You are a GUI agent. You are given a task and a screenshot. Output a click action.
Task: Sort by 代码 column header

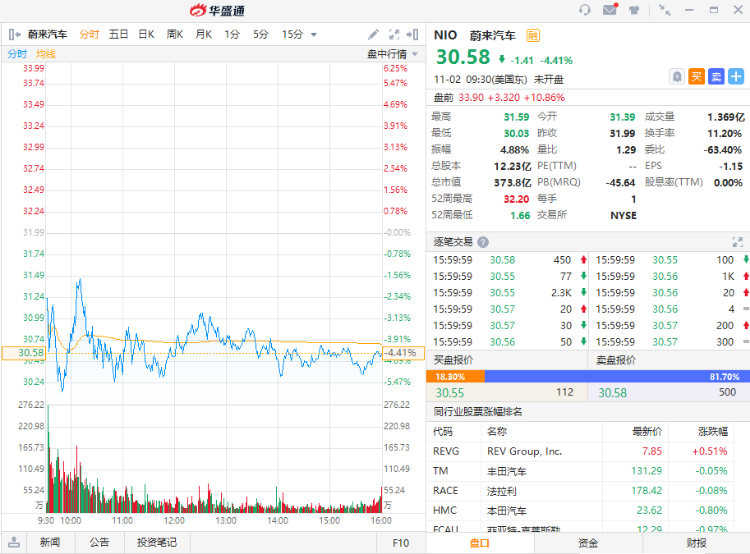click(442, 432)
